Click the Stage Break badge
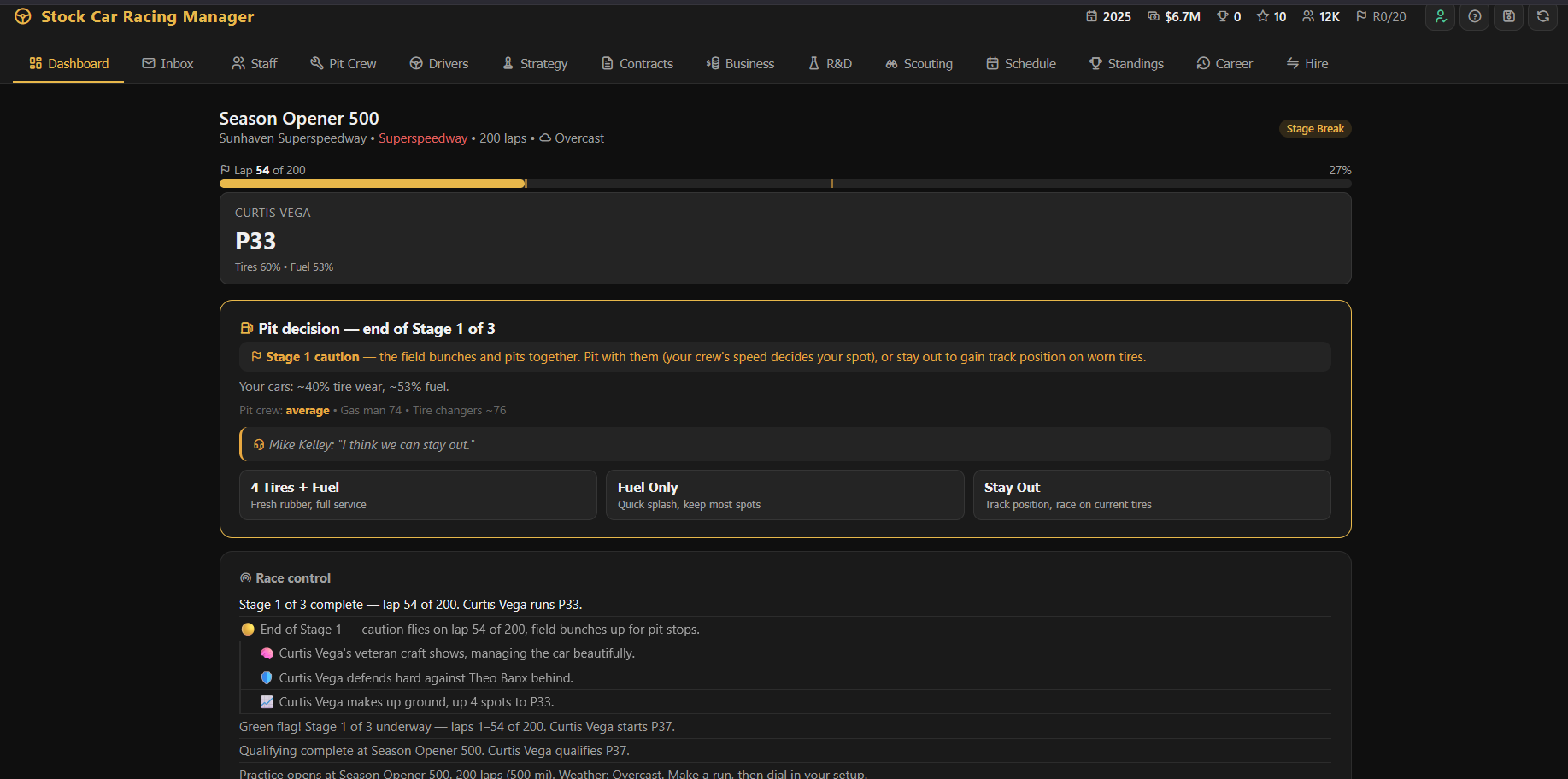 (x=1315, y=129)
